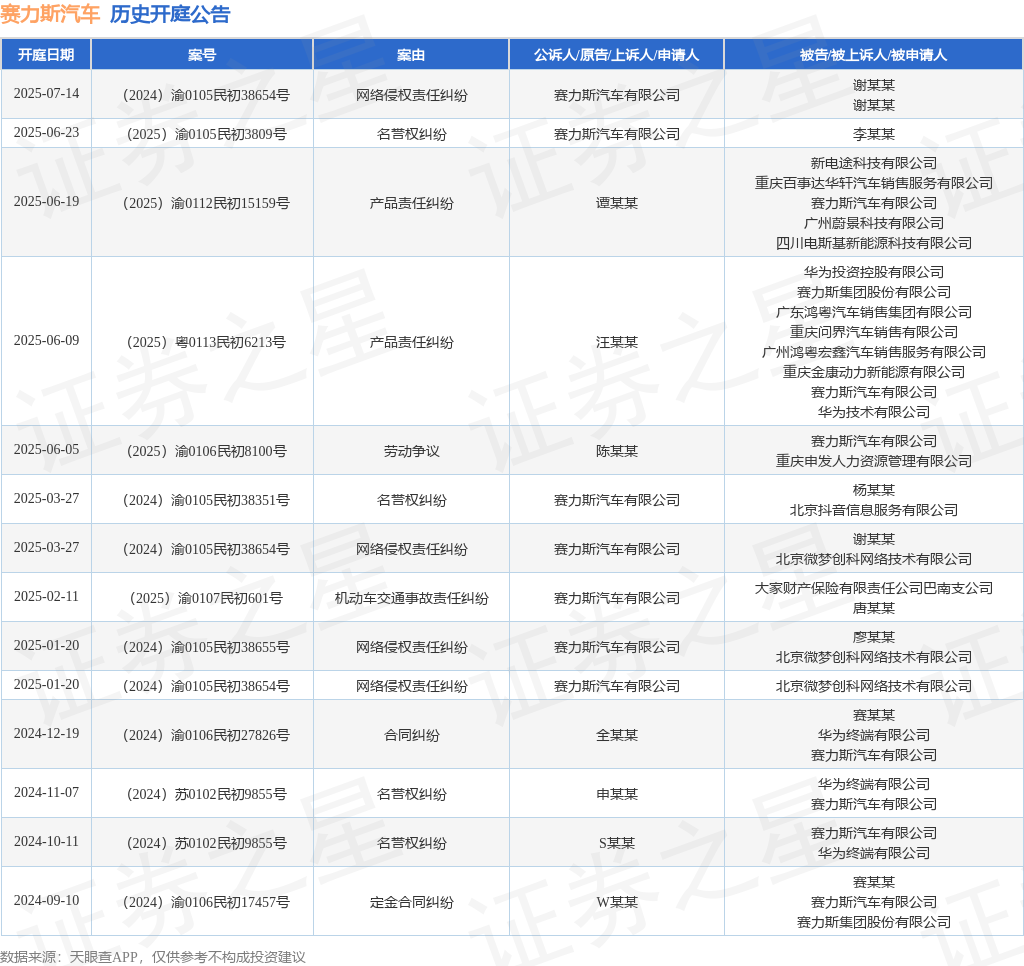Image resolution: width=1024 pixels, height=966 pixels.
Task: Click case number (2024)渝0106民初17457号
Action: (x=206, y=902)
